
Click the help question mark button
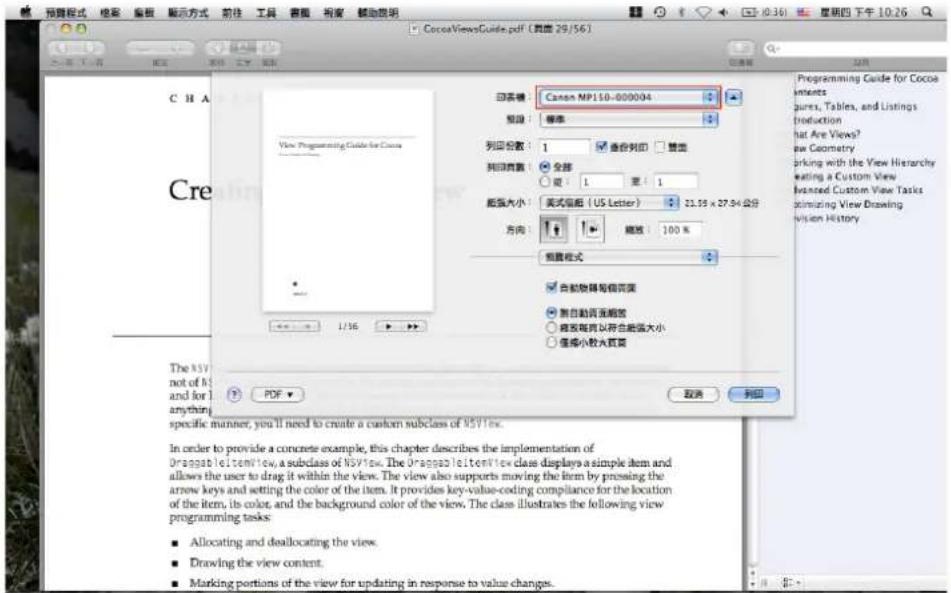coord(234,395)
